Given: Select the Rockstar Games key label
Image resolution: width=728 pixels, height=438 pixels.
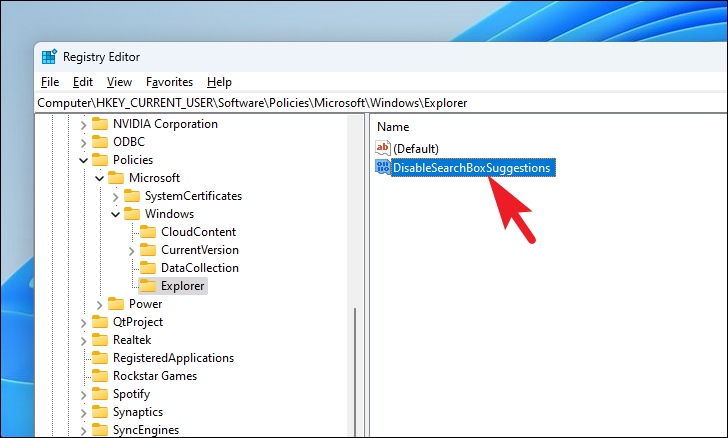Looking at the screenshot, I should click(x=155, y=376).
